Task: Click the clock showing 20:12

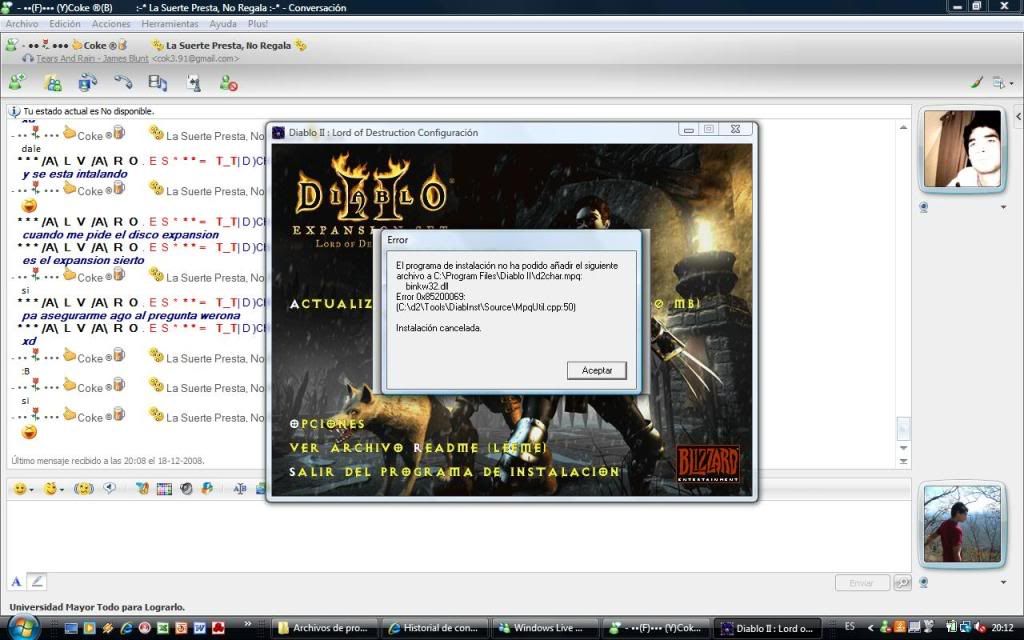Action: (1002, 628)
